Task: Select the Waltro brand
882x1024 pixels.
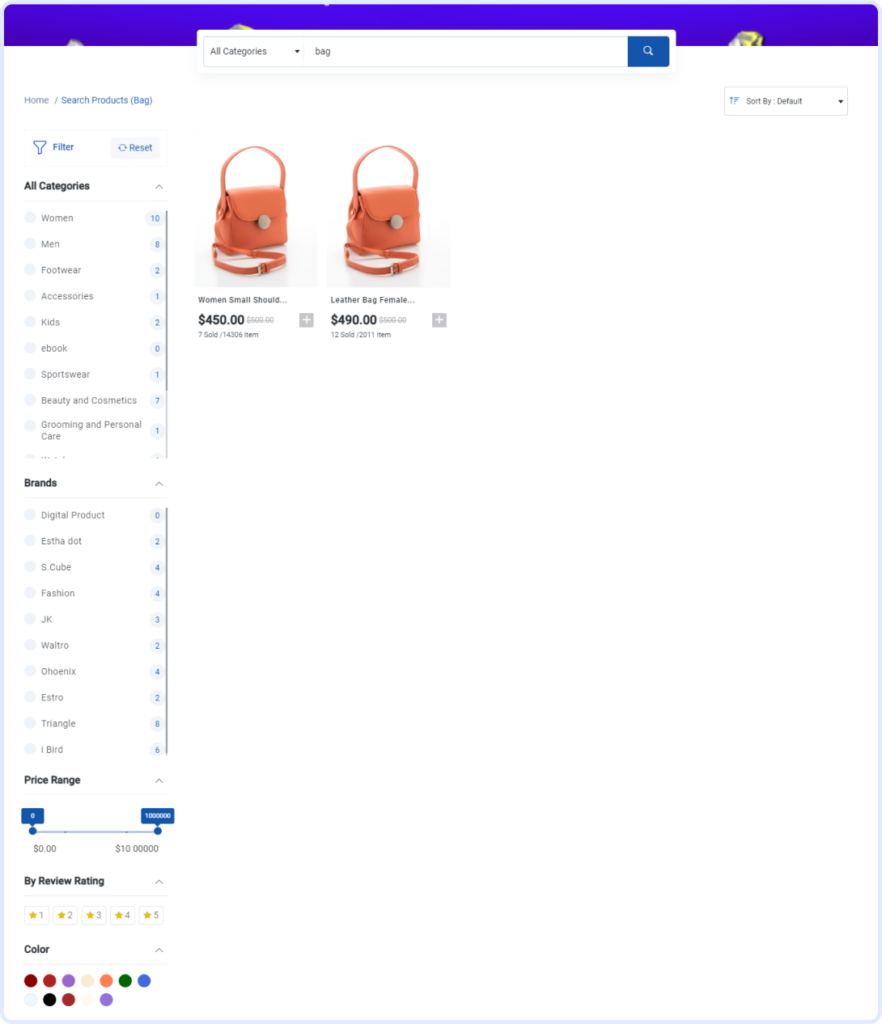Action: [x=30, y=645]
